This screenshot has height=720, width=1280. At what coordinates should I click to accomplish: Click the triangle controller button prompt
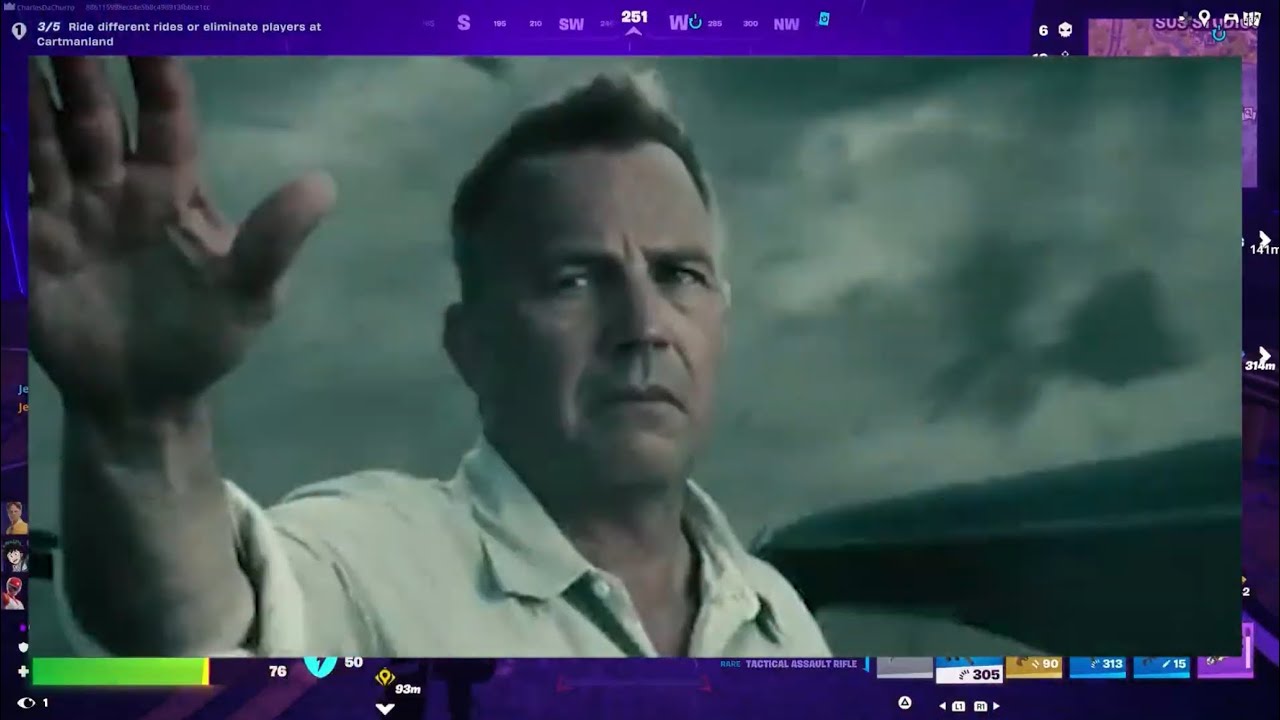point(905,703)
